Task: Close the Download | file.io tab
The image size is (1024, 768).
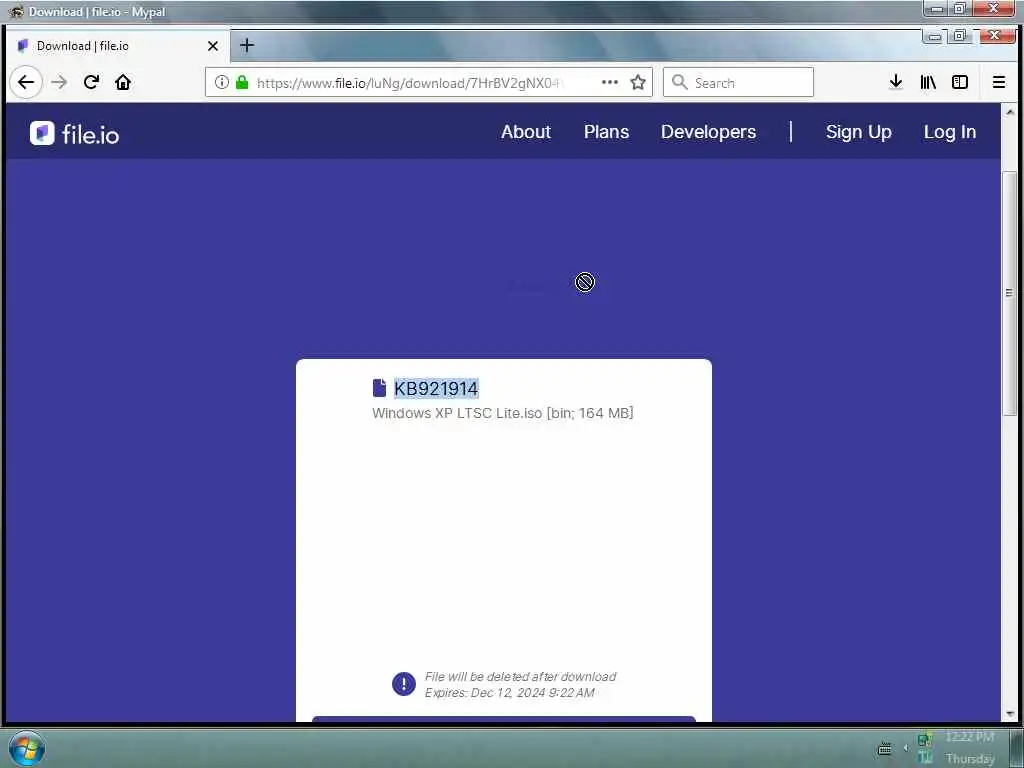Action: point(212,46)
